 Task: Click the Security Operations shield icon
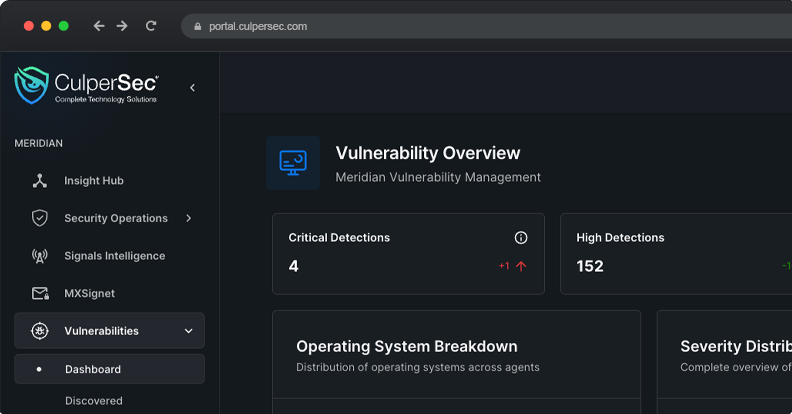coord(40,218)
